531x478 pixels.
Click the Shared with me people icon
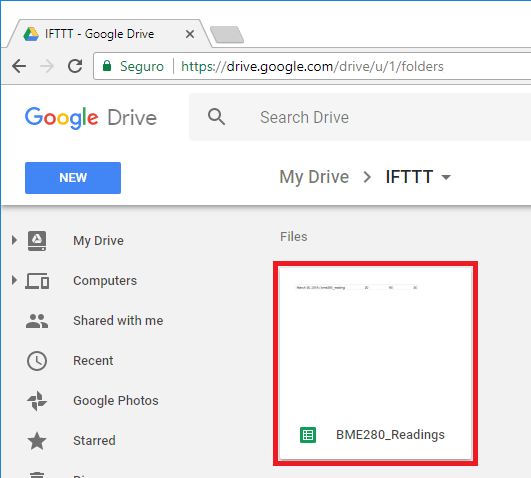[37, 321]
